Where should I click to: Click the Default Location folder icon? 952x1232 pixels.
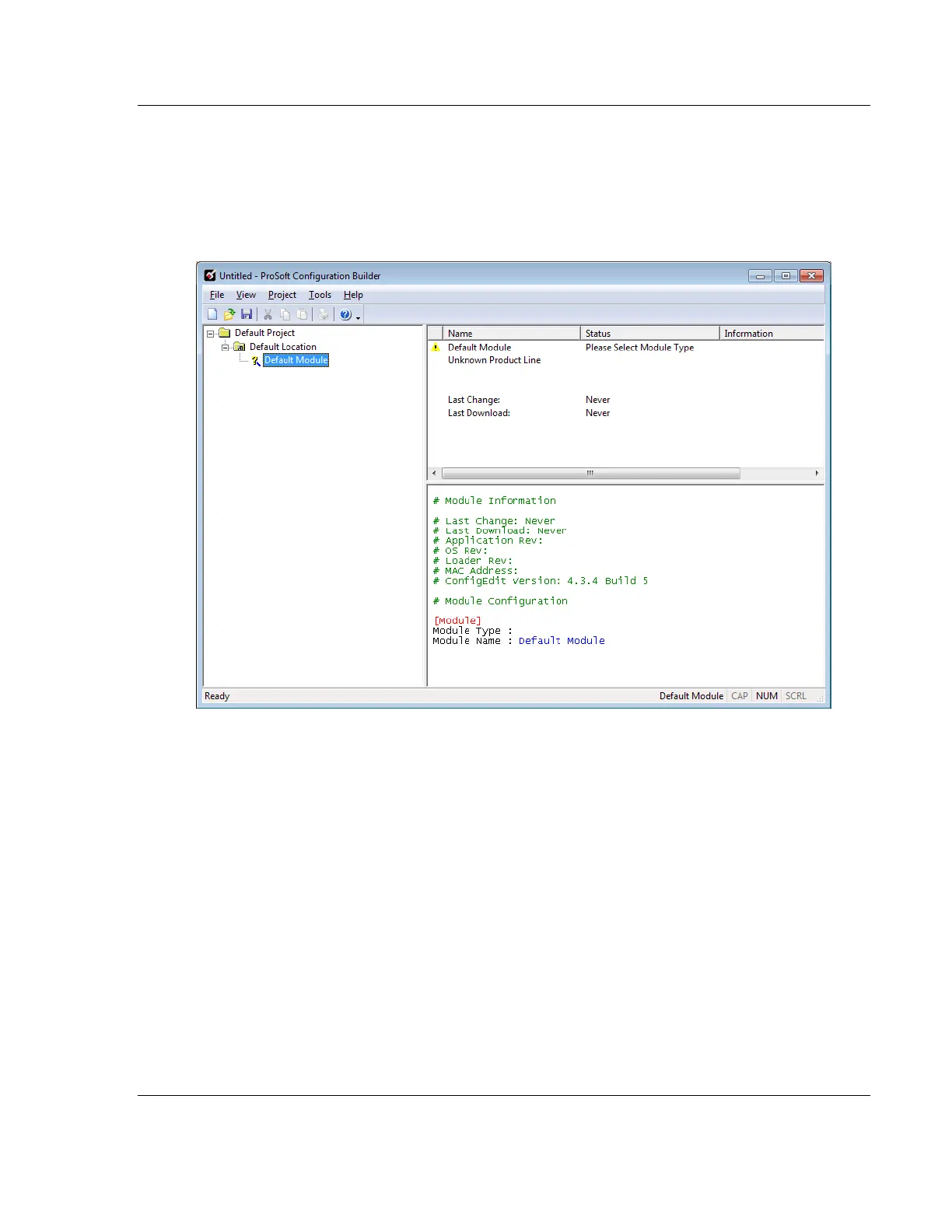click(x=240, y=347)
